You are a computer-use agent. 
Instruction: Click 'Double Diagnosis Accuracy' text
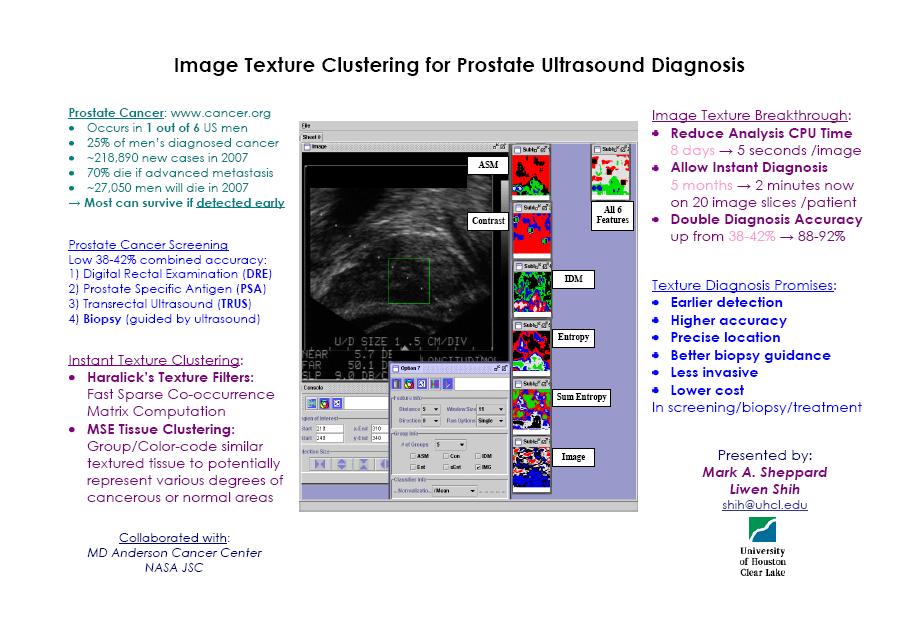767,219
